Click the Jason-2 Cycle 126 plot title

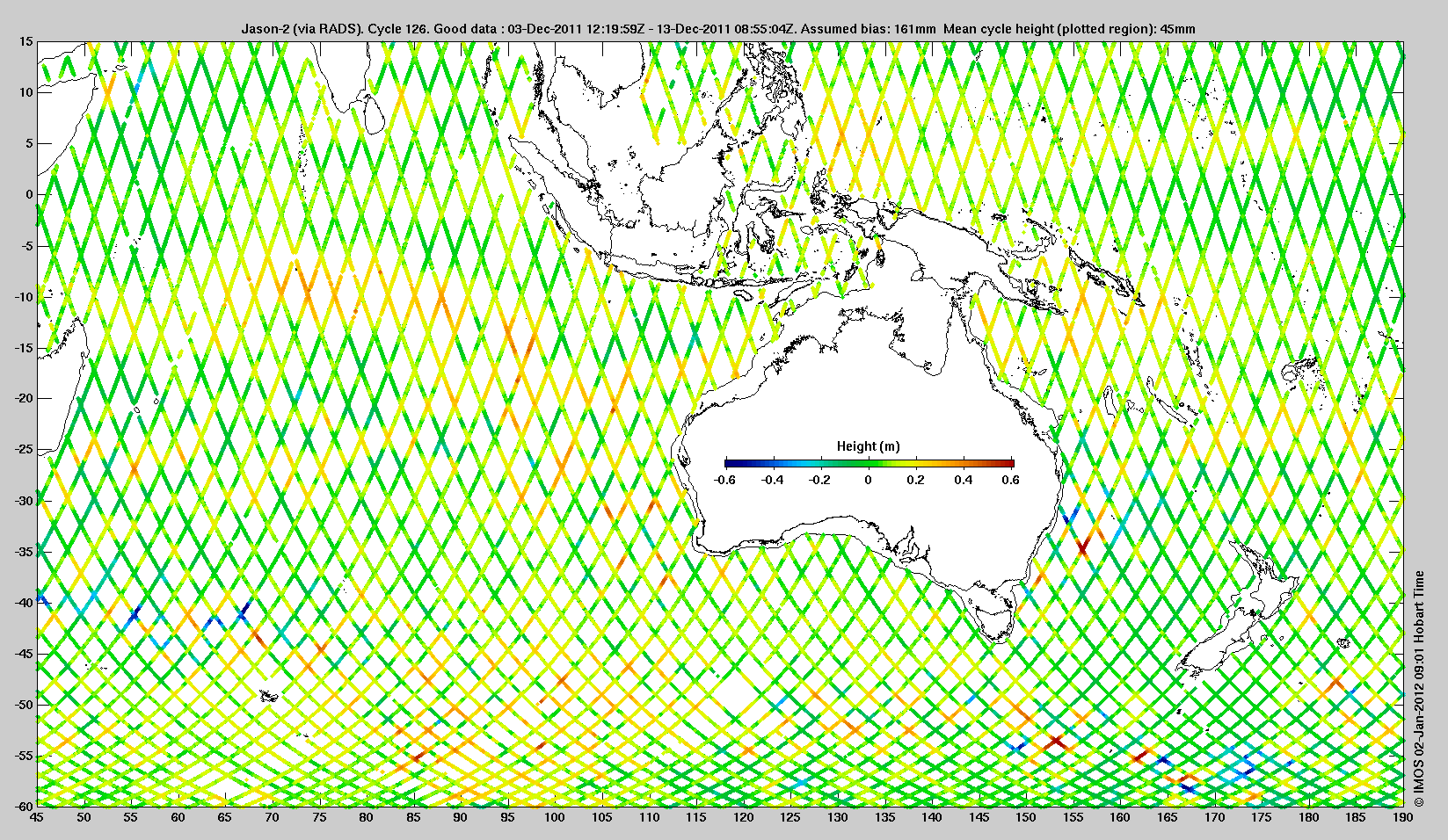718,28
